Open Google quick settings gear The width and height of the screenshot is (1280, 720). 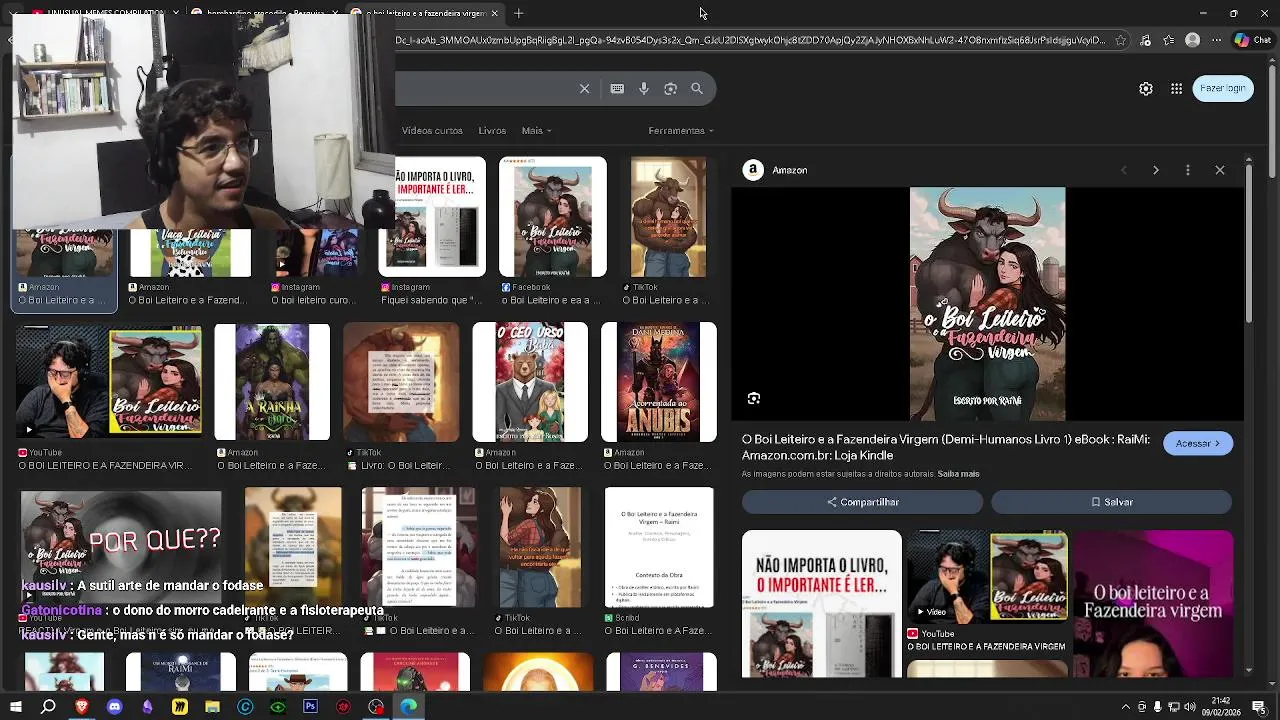click(1146, 89)
